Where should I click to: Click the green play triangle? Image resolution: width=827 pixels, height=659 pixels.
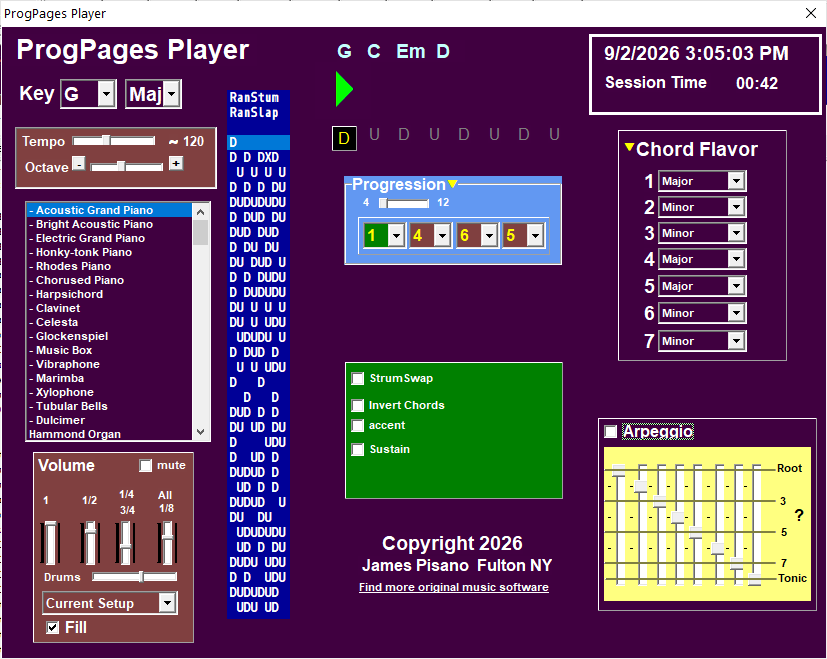pos(344,89)
